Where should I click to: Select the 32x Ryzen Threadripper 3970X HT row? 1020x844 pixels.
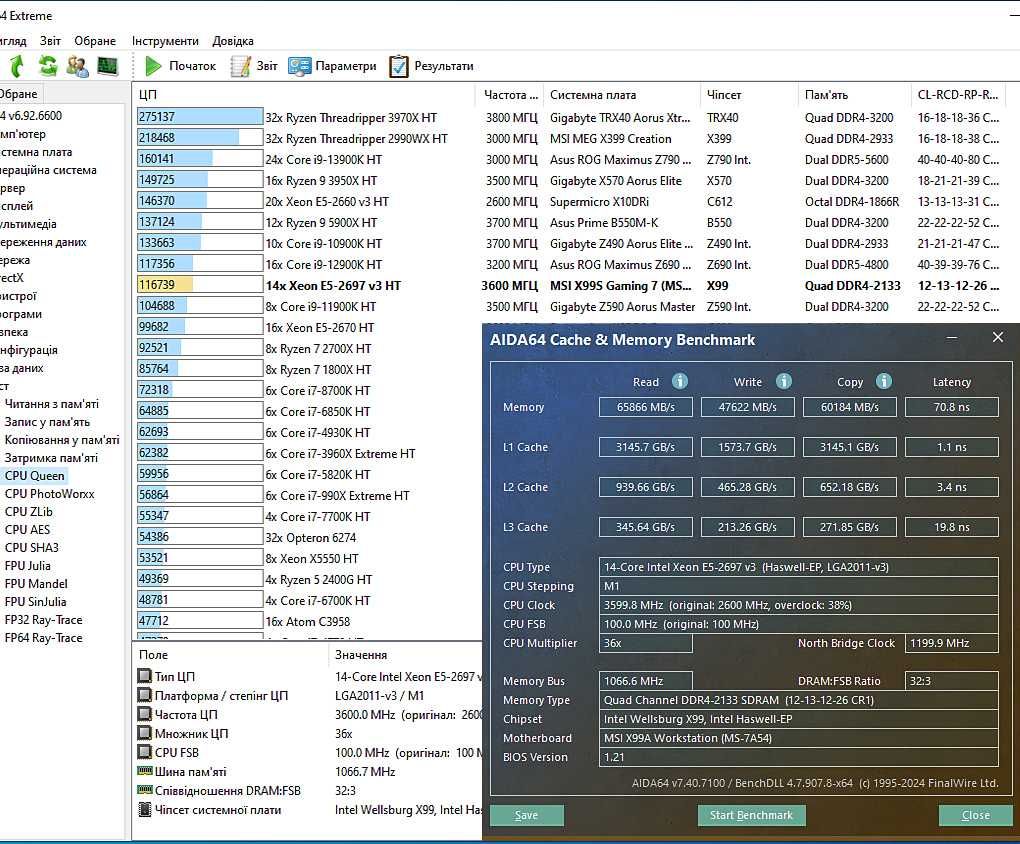click(351, 117)
